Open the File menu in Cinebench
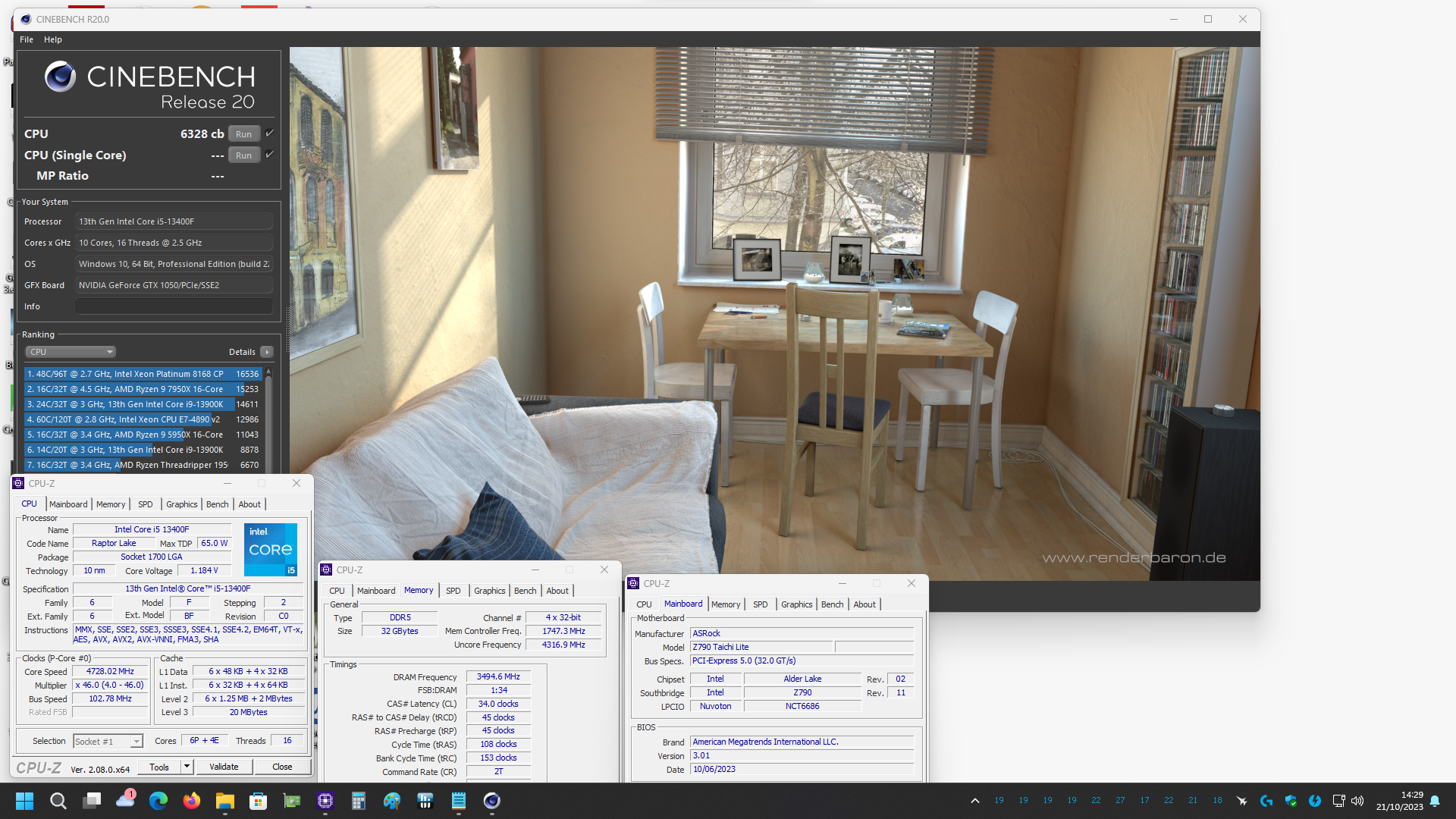The height and width of the screenshot is (819, 1456). tap(27, 39)
